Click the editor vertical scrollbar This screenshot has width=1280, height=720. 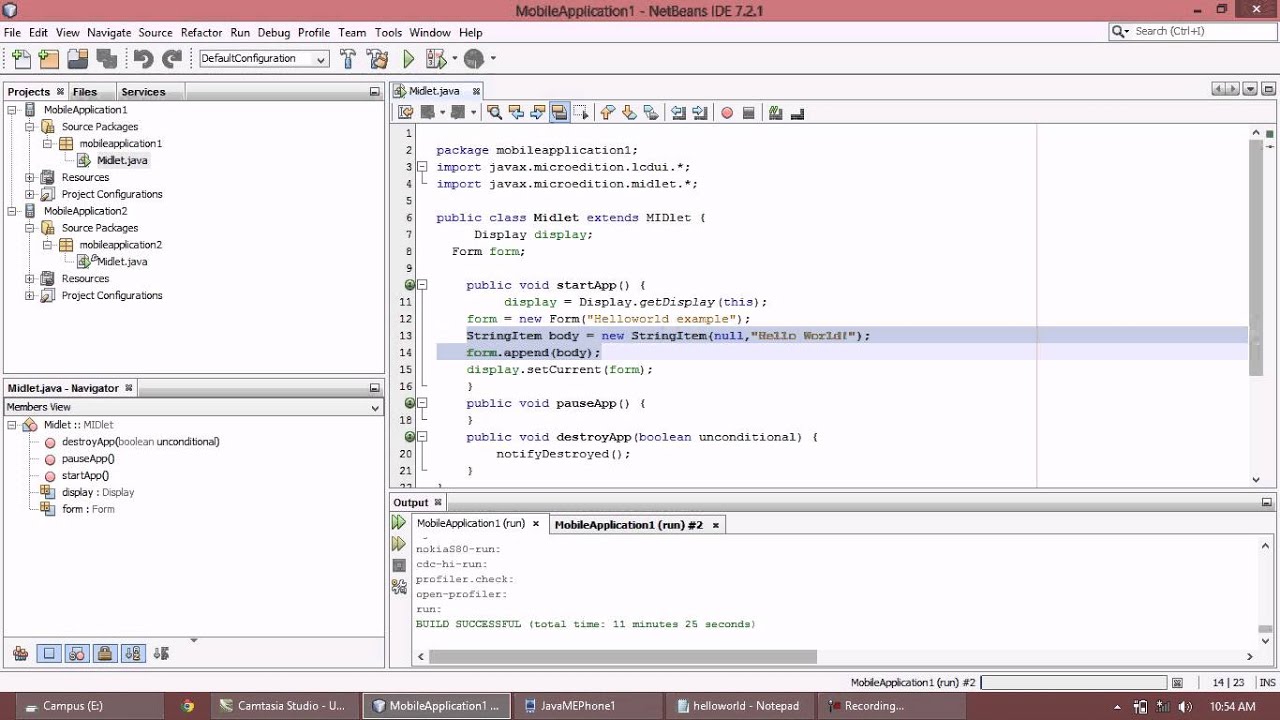click(1255, 258)
